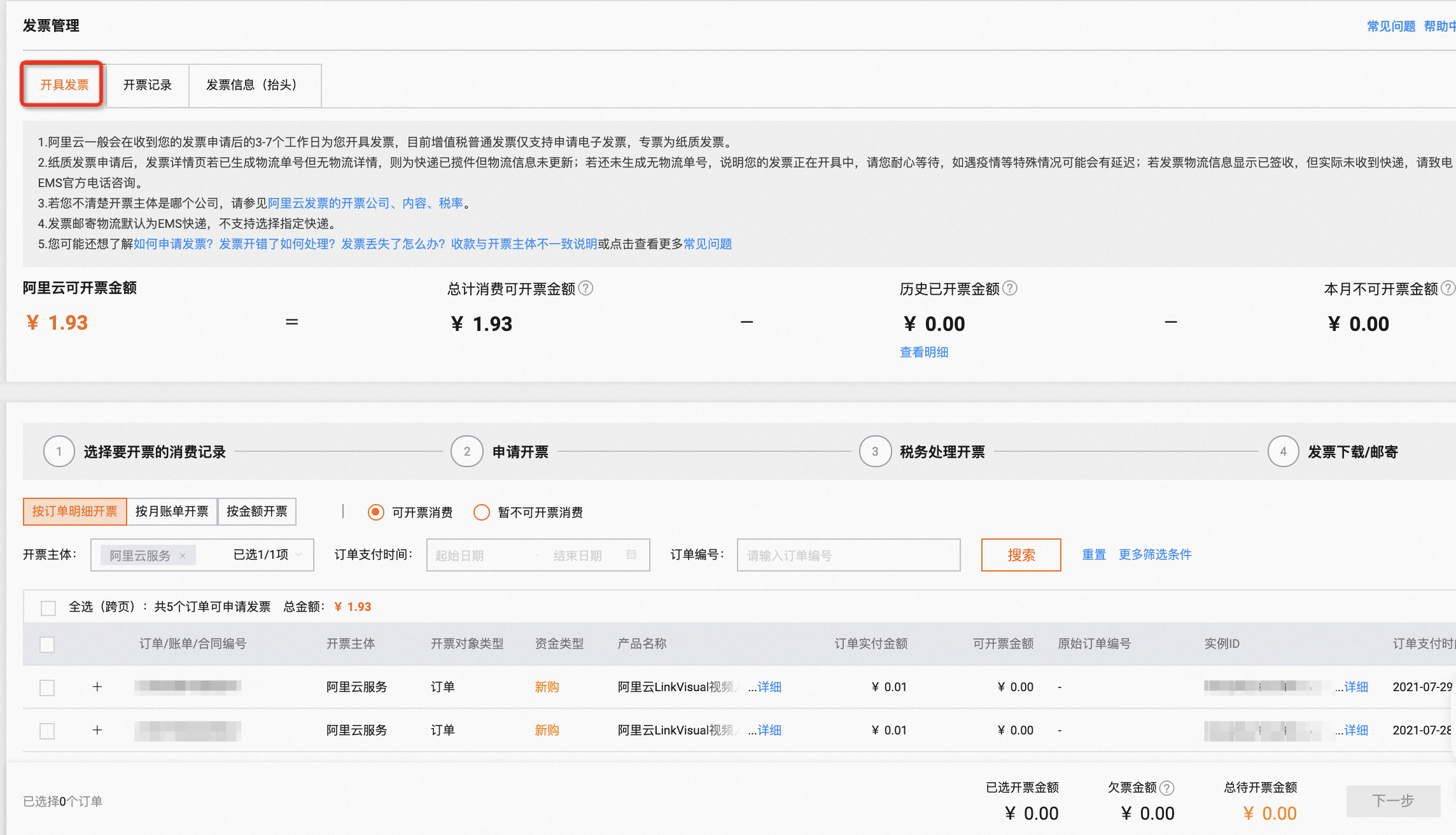Expand second order row dated 2021-07-28

pos(97,730)
